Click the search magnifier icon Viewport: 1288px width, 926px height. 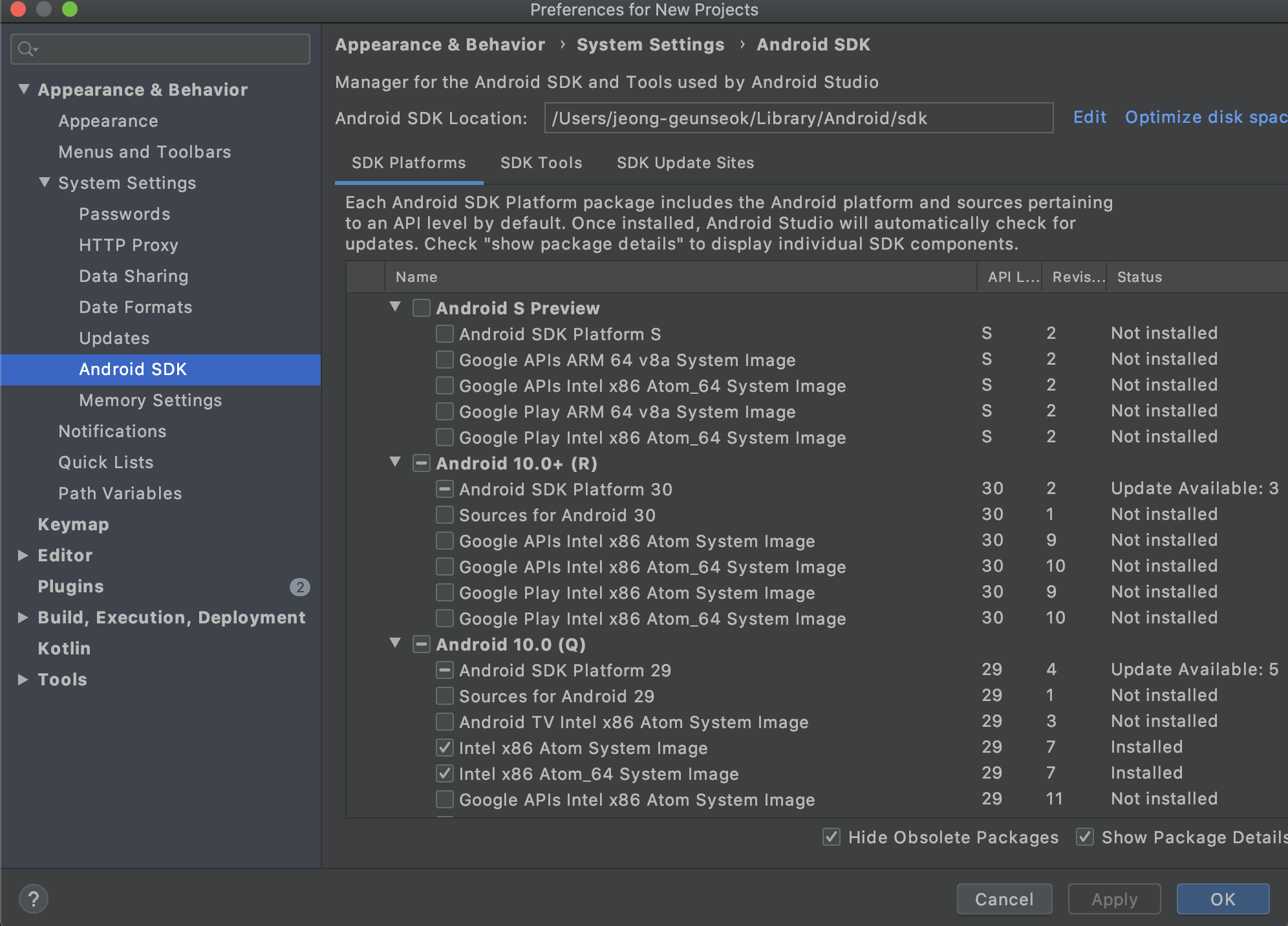27,49
